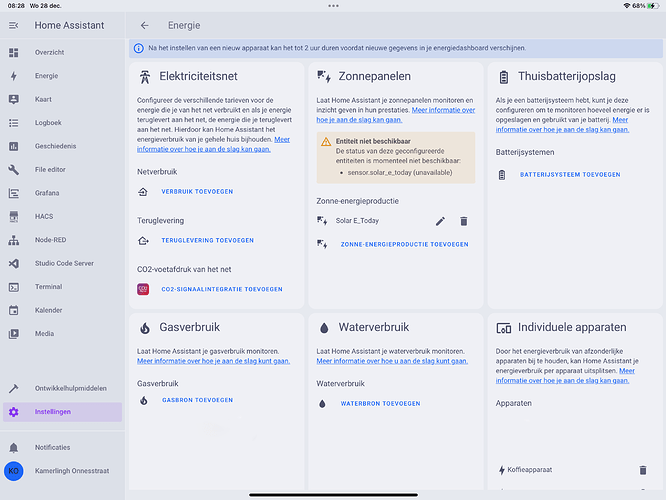Image resolution: width=666 pixels, height=500 pixels.
Task: Collapse the sidebar with the menu icon
Action: tap(13, 25)
